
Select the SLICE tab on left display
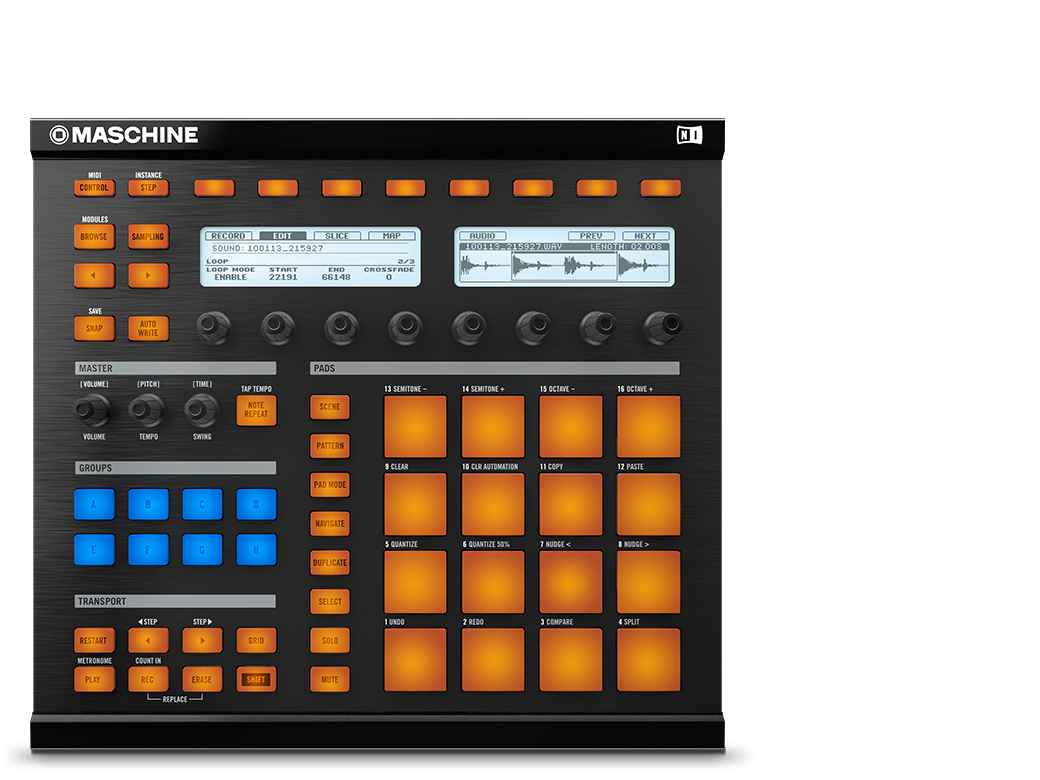(337, 235)
